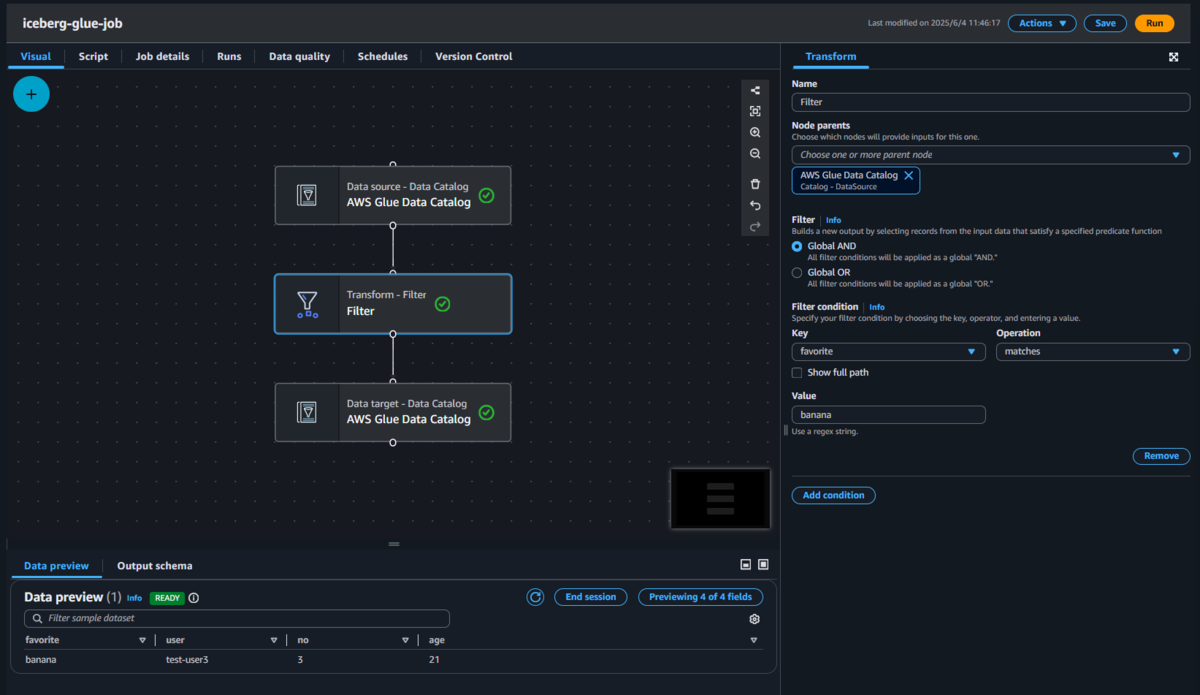The height and width of the screenshot is (695, 1200).
Task: Select the Output schema tab
Action: (155, 566)
